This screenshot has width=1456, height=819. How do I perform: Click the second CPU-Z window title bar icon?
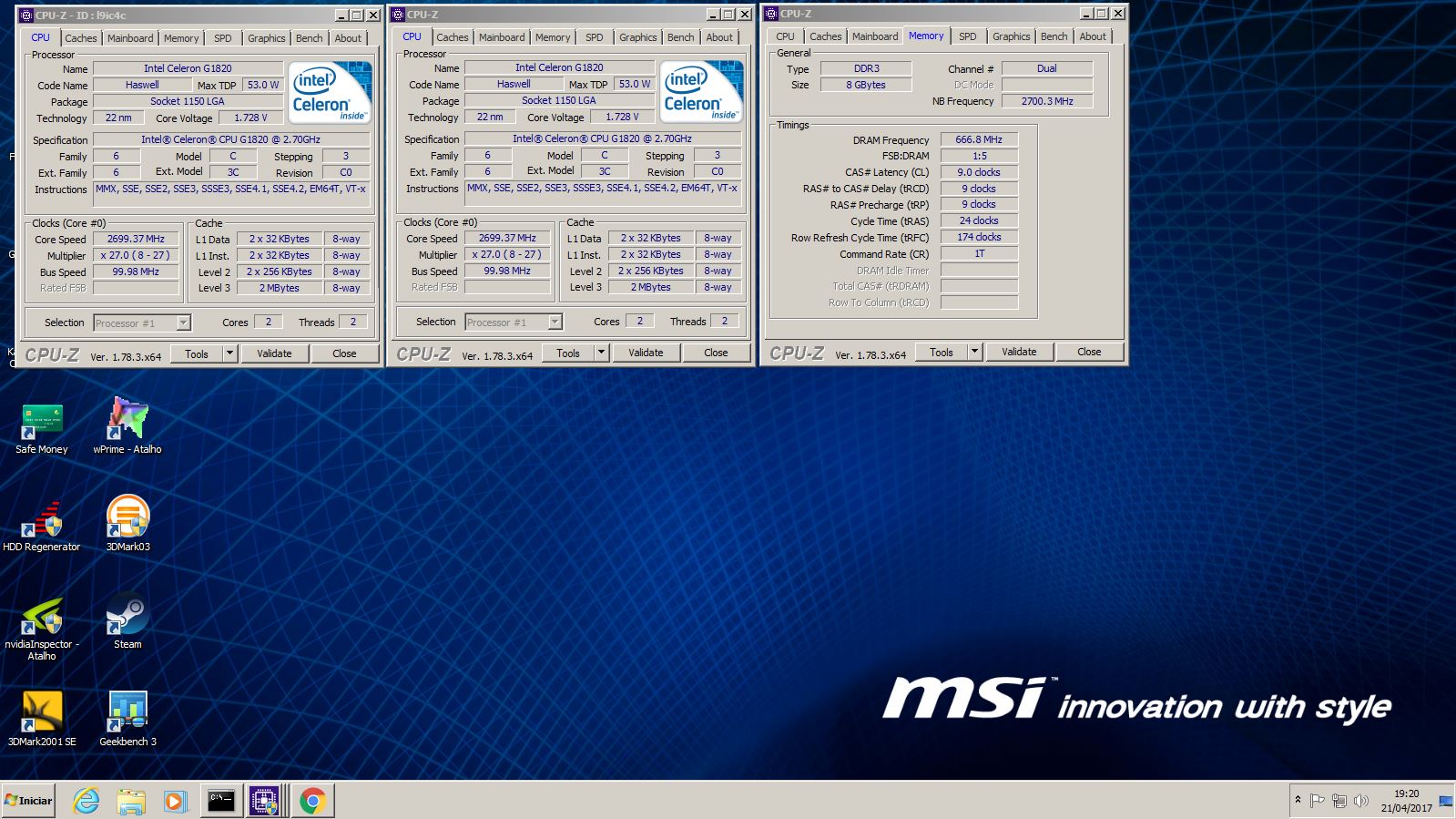pos(398,15)
